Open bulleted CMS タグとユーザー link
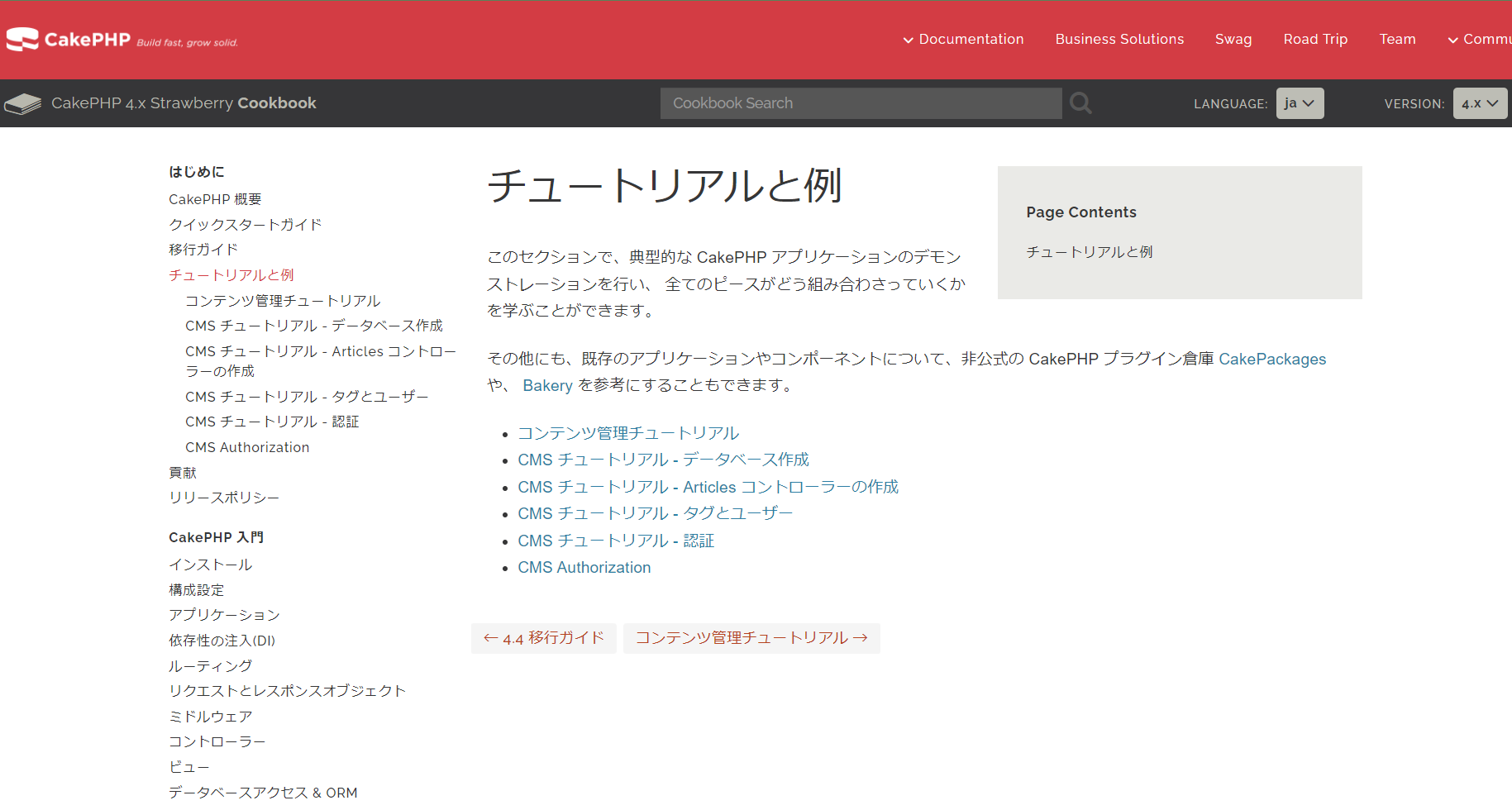This screenshot has width=1512, height=810. 655,513
